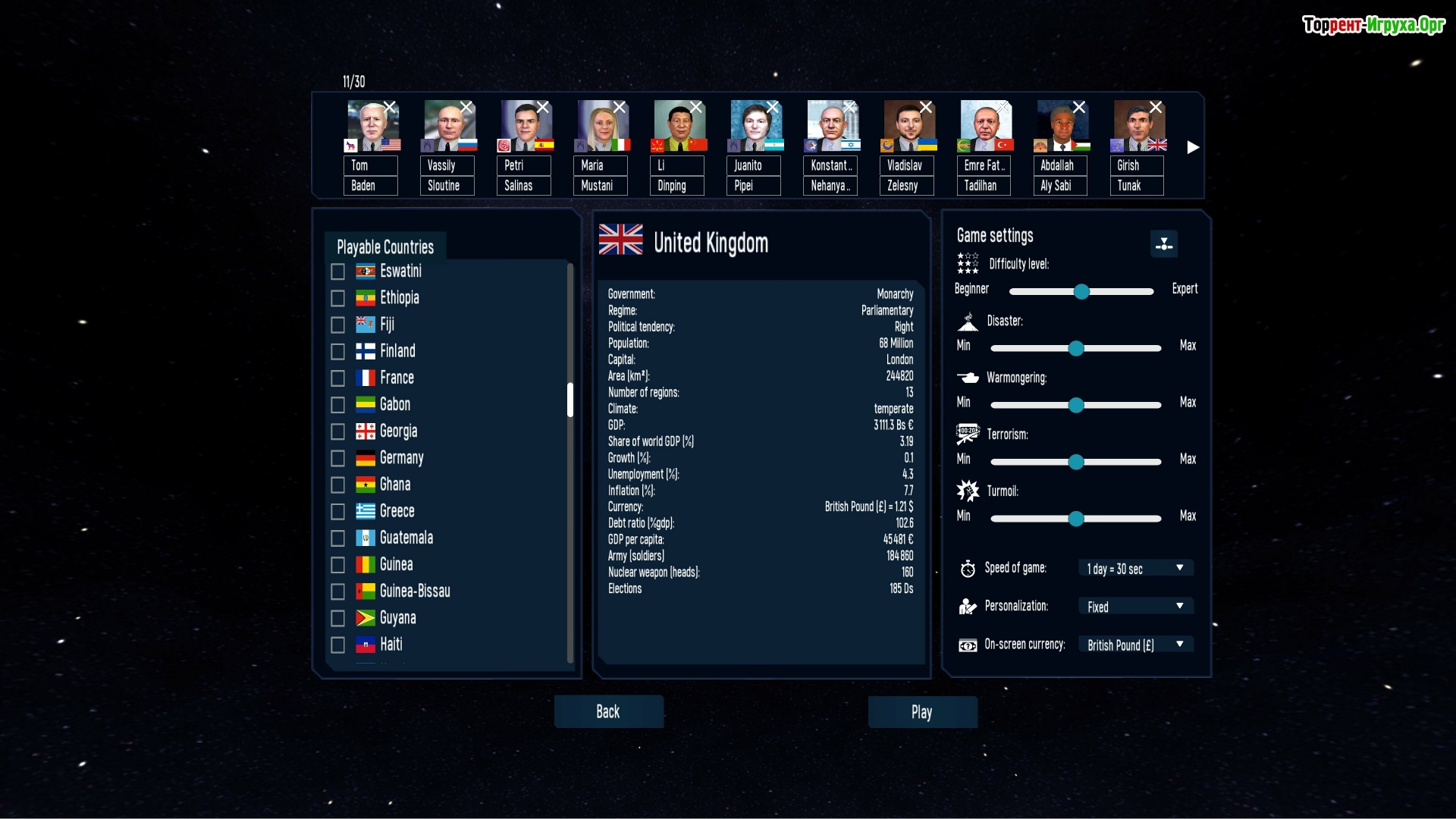Click next arrow in player portraits row
Image resolution: width=1456 pixels, height=819 pixels.
click(x=1193, y=147)
